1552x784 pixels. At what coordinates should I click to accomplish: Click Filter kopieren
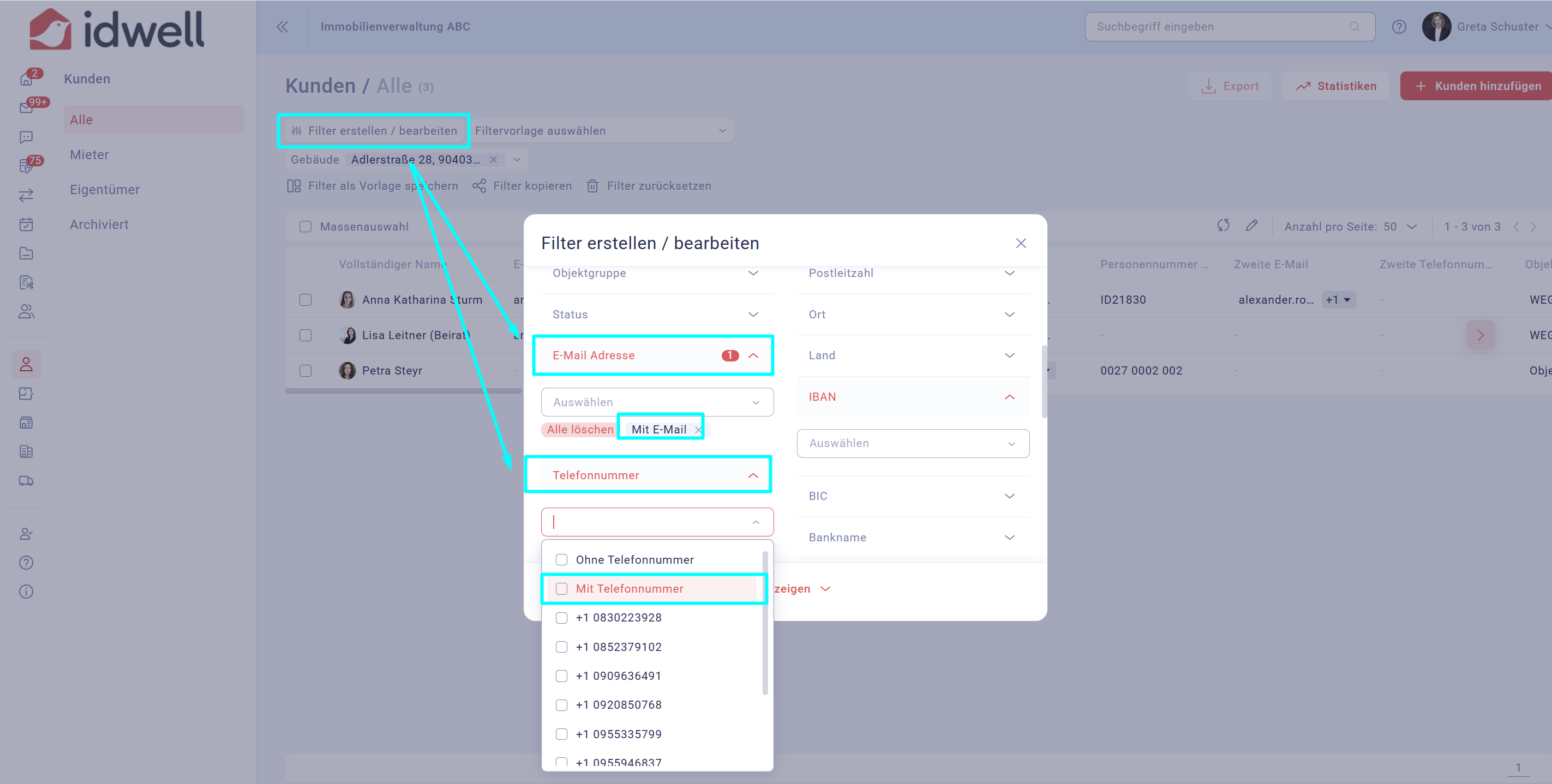523,186
